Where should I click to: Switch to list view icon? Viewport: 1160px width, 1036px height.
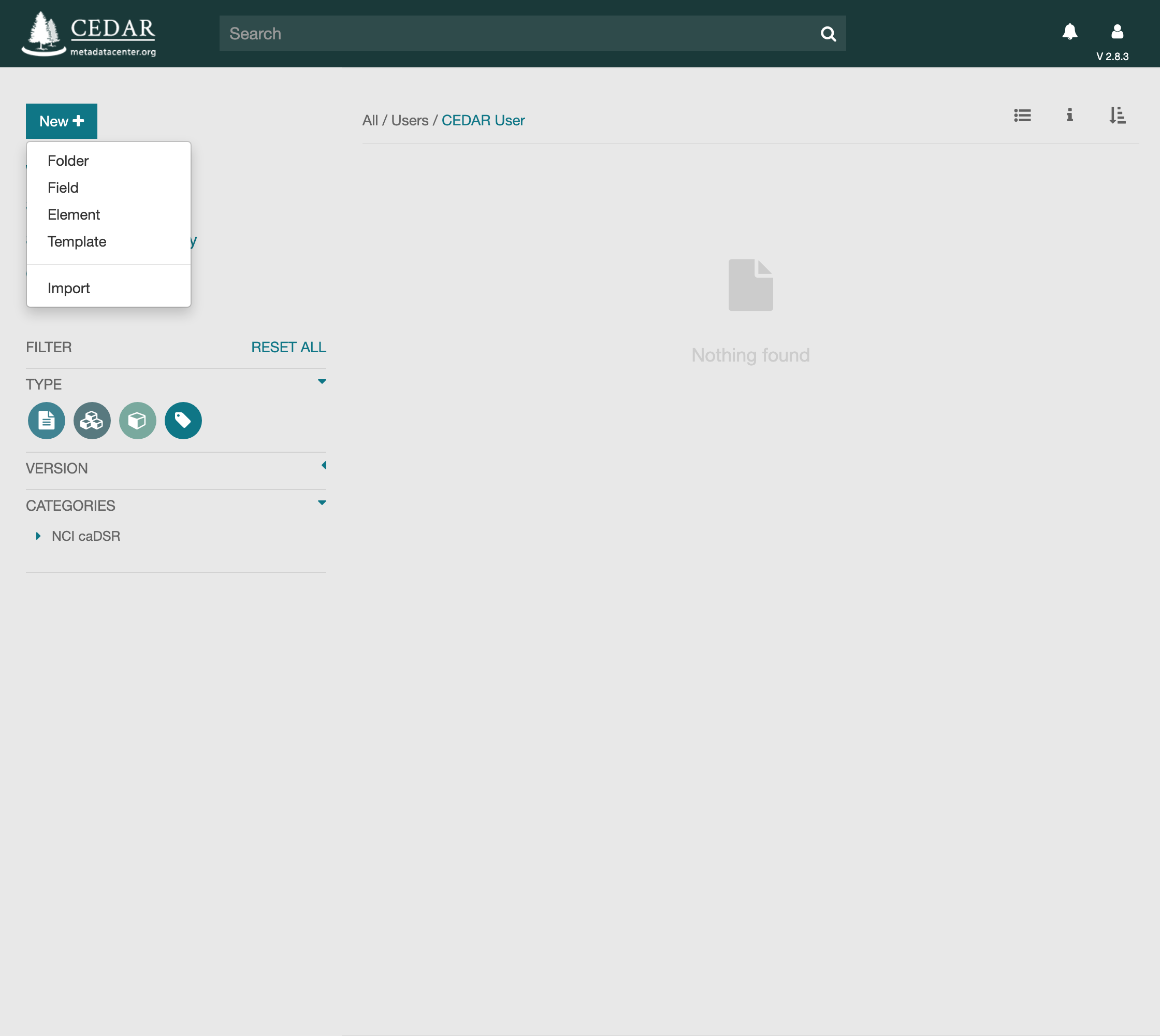click(x=1022, y=116)
